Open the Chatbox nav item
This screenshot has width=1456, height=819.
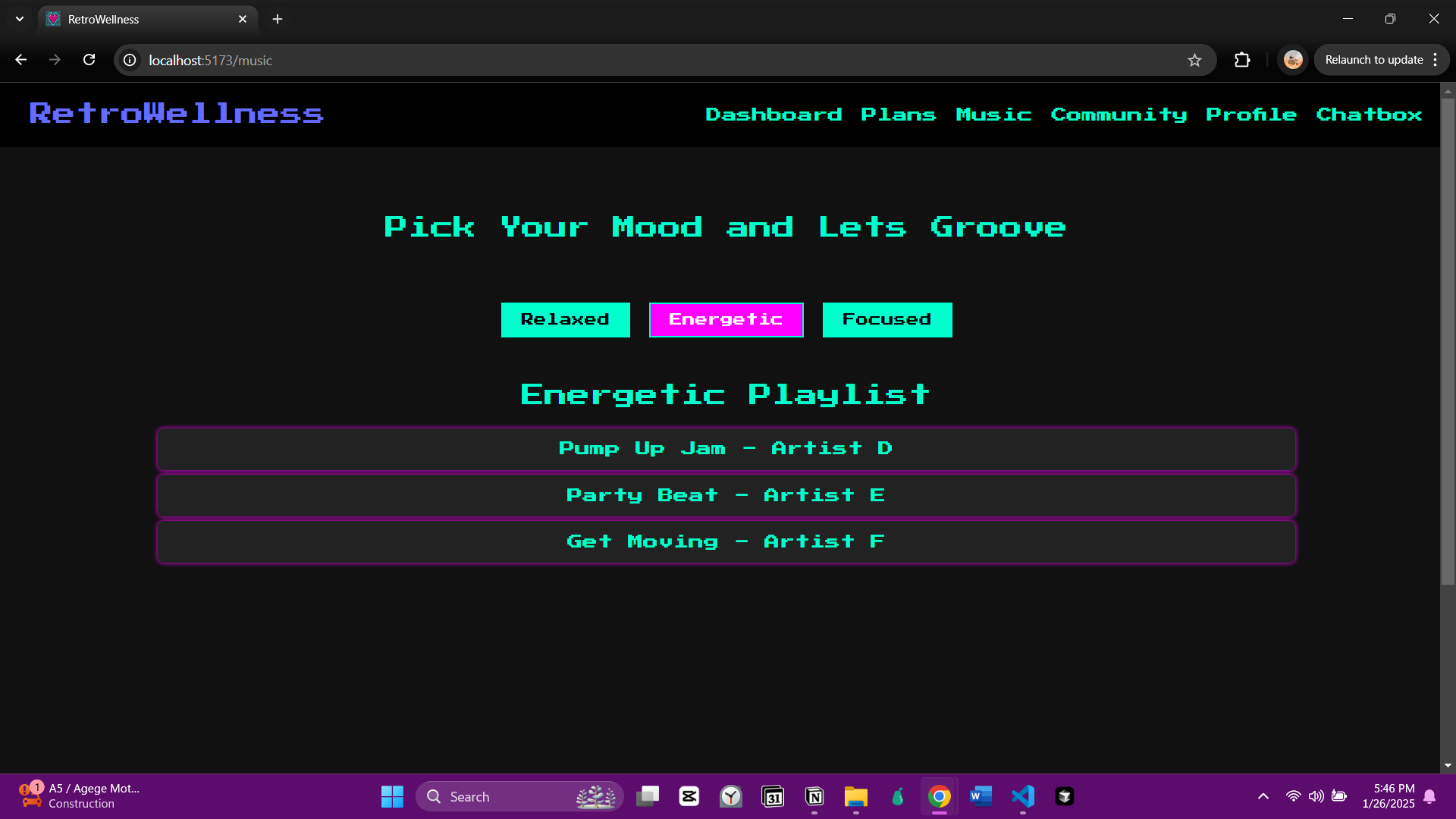(1369, 115)
